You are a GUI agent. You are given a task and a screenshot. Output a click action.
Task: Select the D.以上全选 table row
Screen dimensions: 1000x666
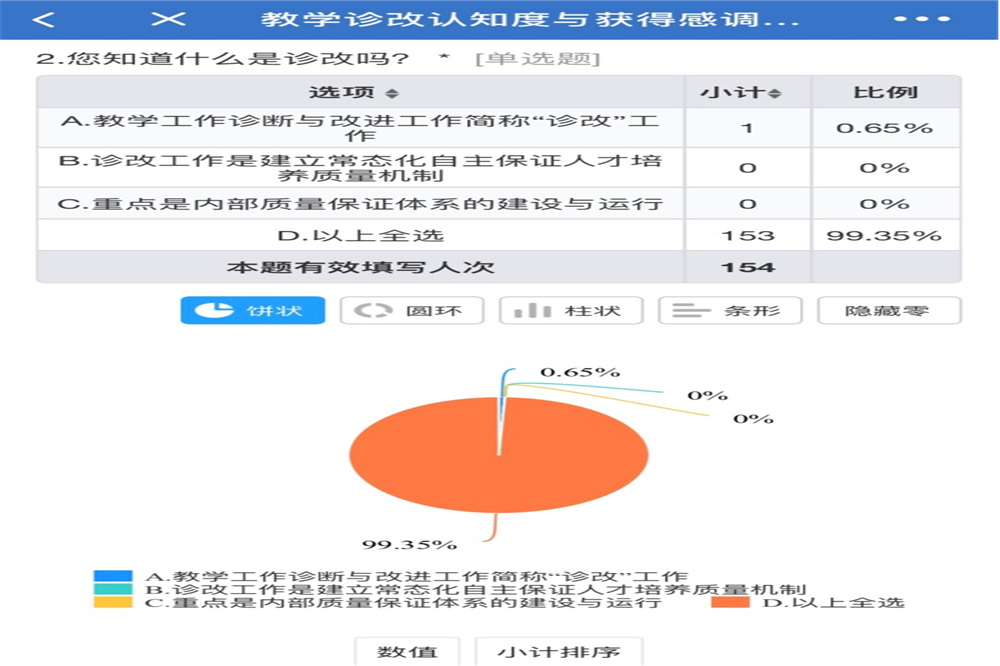click(x=360, y=236)
